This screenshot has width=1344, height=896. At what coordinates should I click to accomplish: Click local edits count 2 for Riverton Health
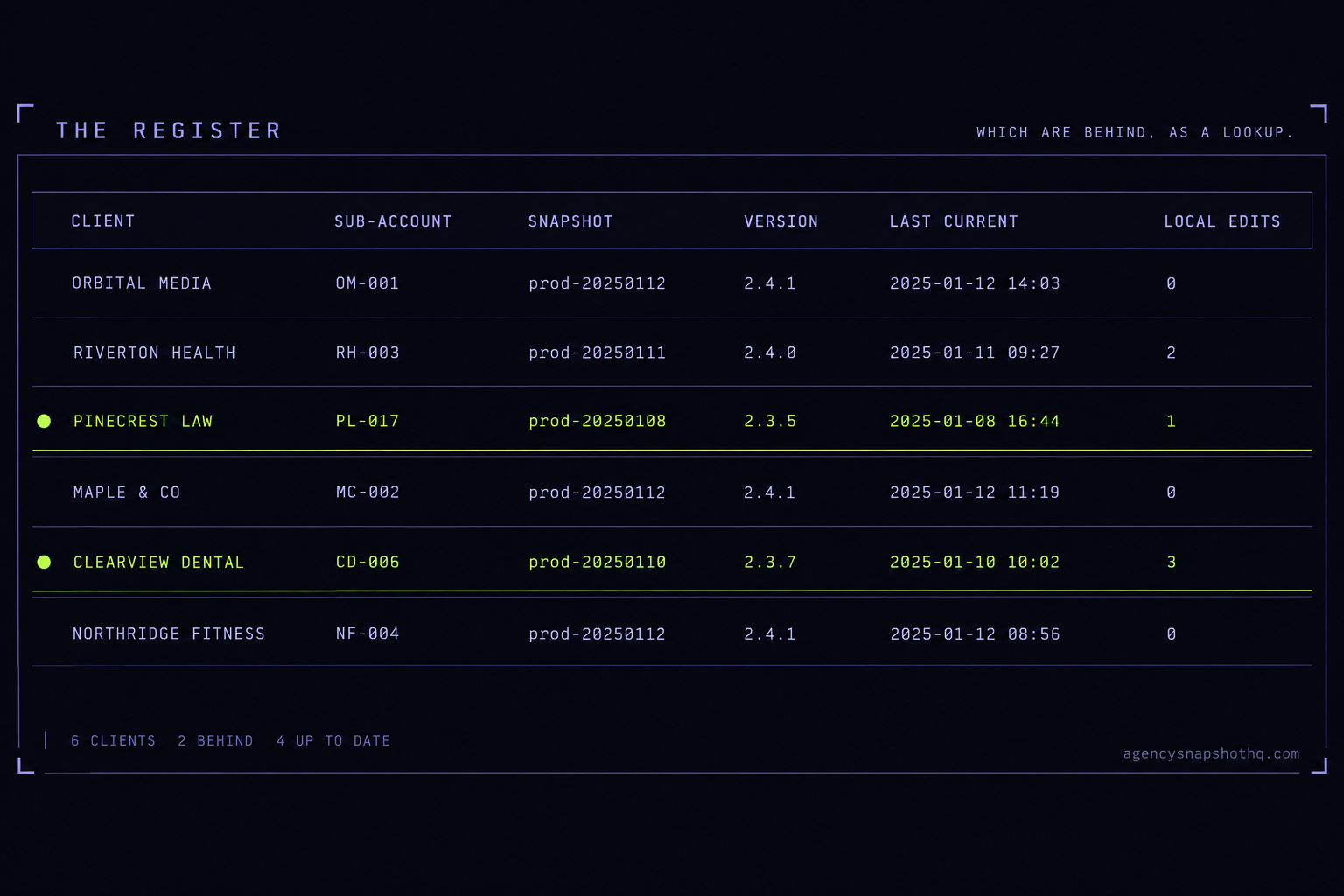pos(1172,353)
